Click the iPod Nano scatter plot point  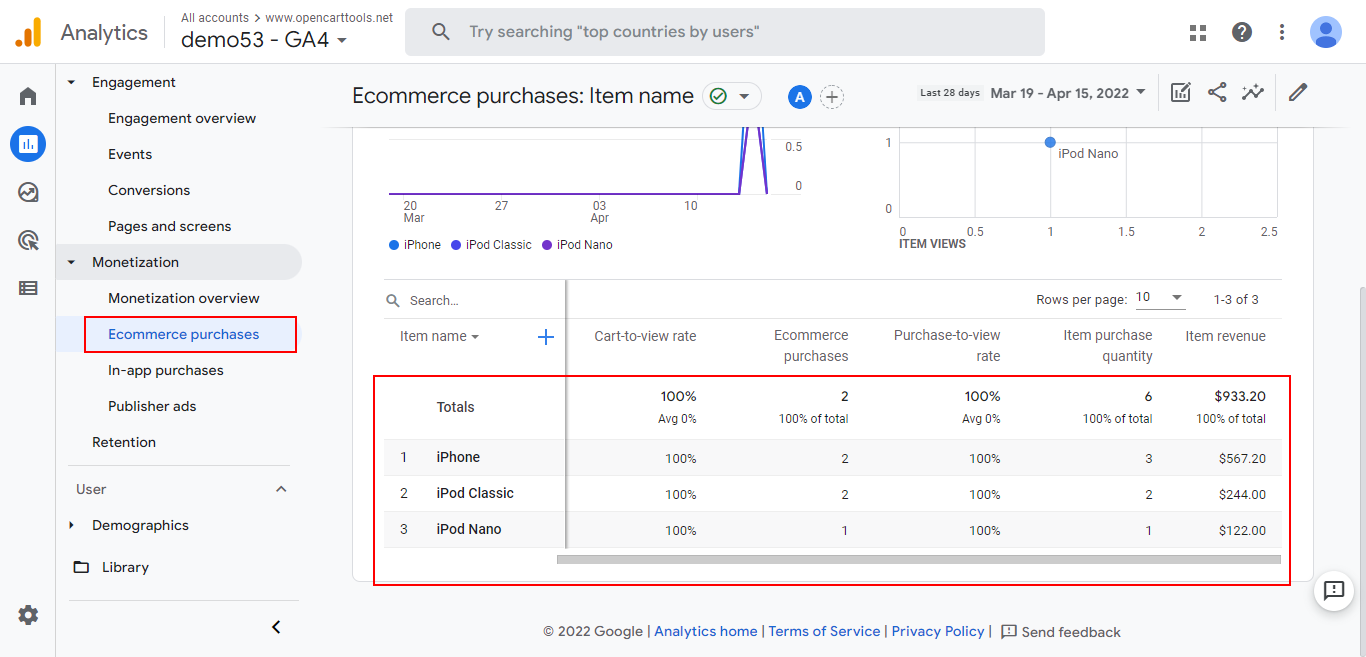(1050, 142)
